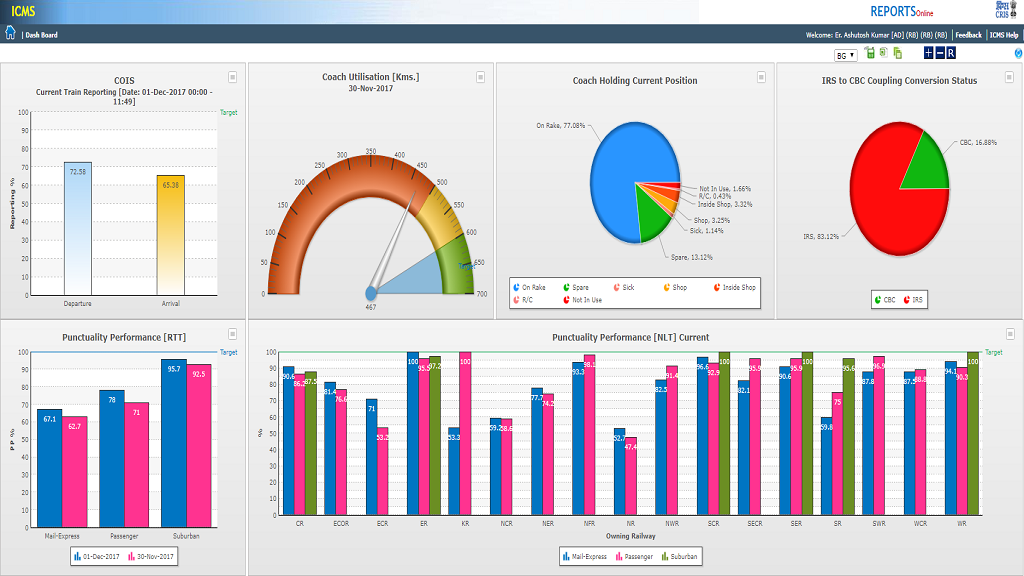Click the CRIS logo in header
Viewport: 1024px width, 576px height.
pos(1002,10)
